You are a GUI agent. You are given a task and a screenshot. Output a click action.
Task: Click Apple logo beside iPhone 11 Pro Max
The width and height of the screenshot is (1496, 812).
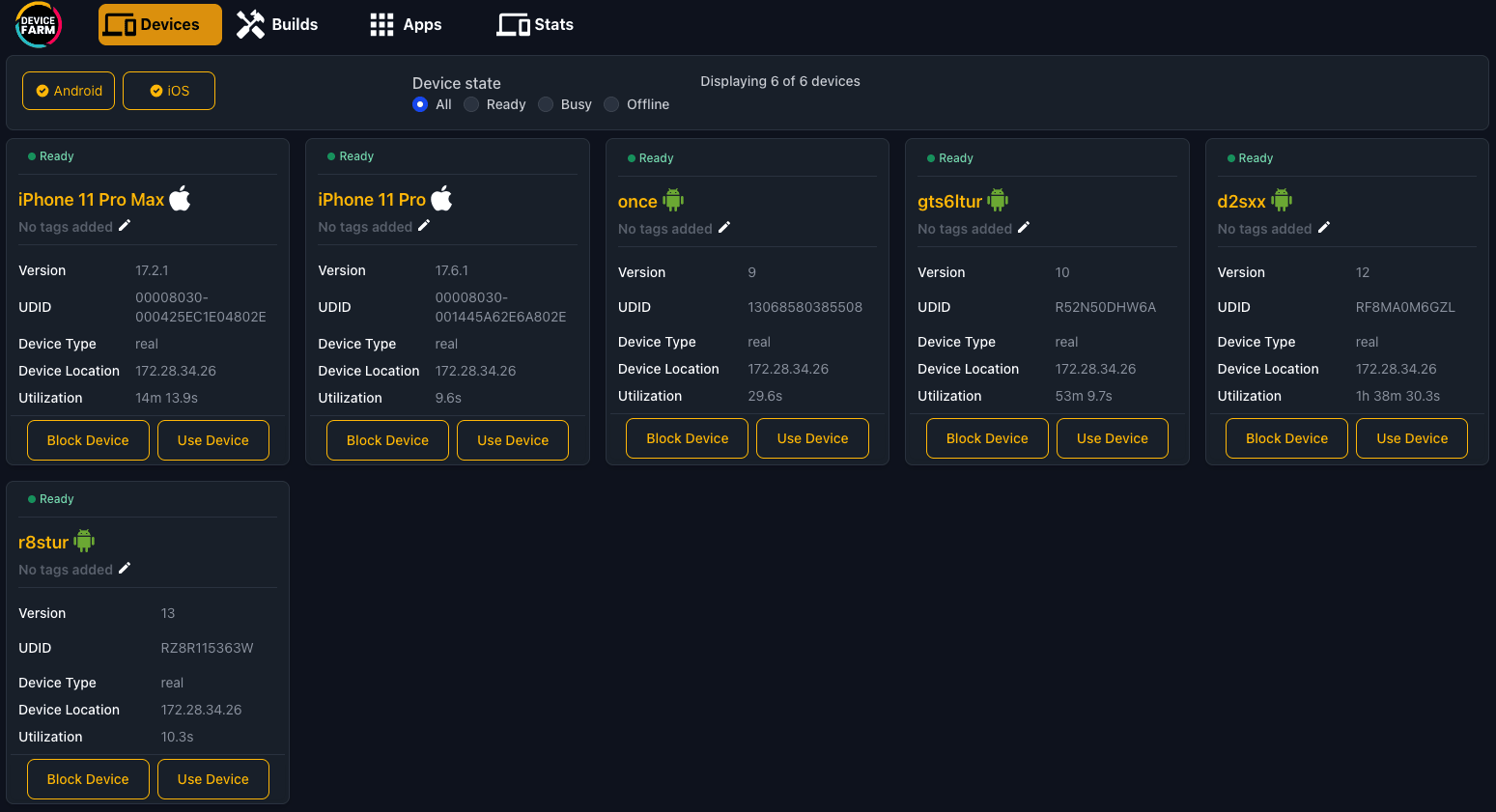(x=180, y=199)
